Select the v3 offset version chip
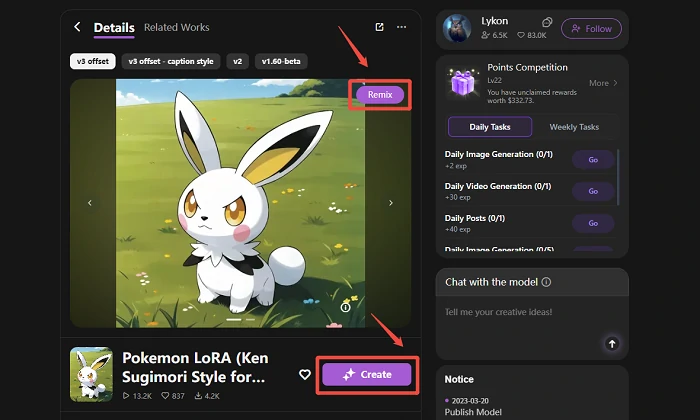Image resolution: width=700 pixels, height=420 pixels. [x=93, y=61]
